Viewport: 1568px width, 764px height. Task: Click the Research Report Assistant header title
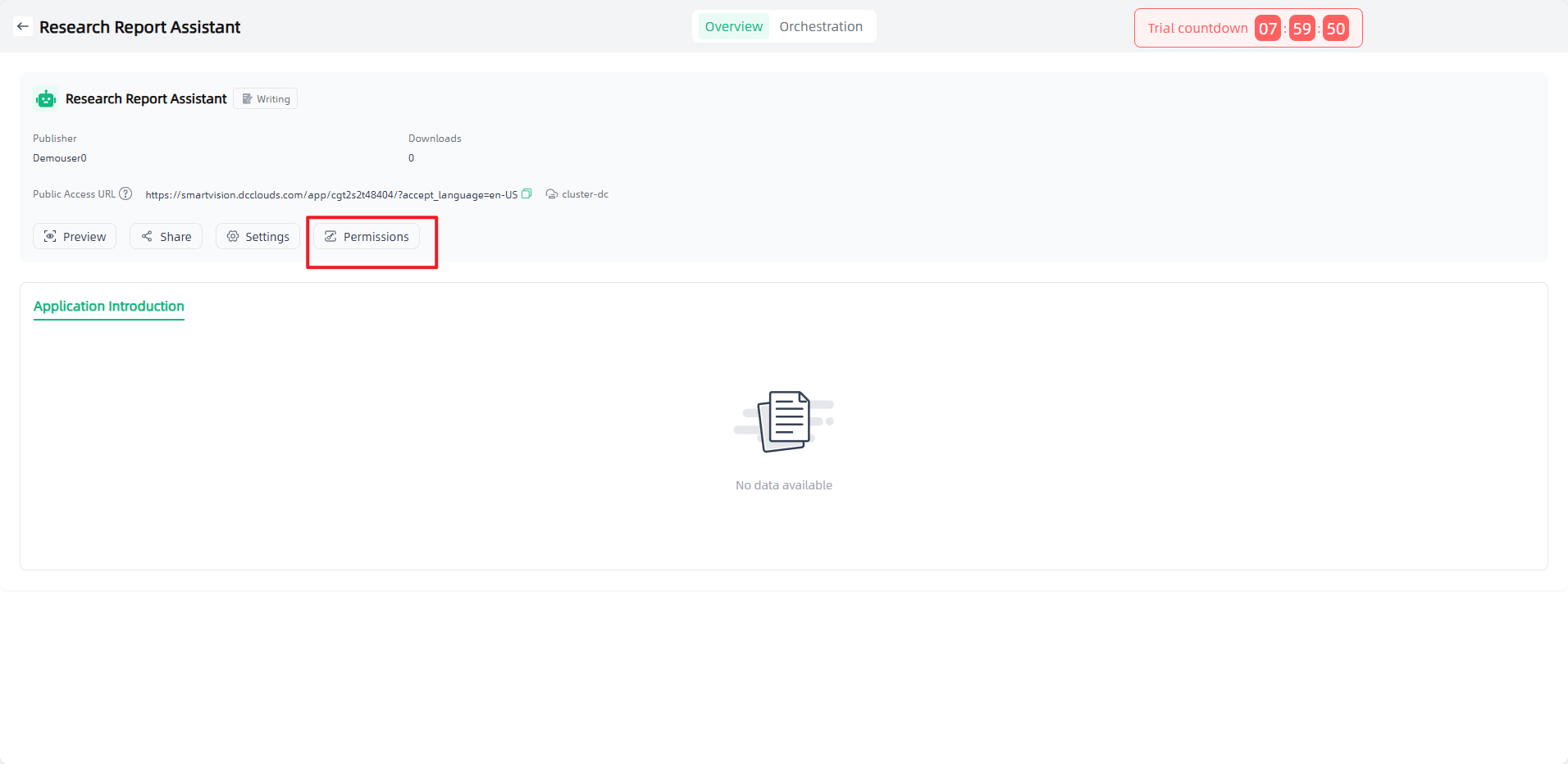pos(139,27)
